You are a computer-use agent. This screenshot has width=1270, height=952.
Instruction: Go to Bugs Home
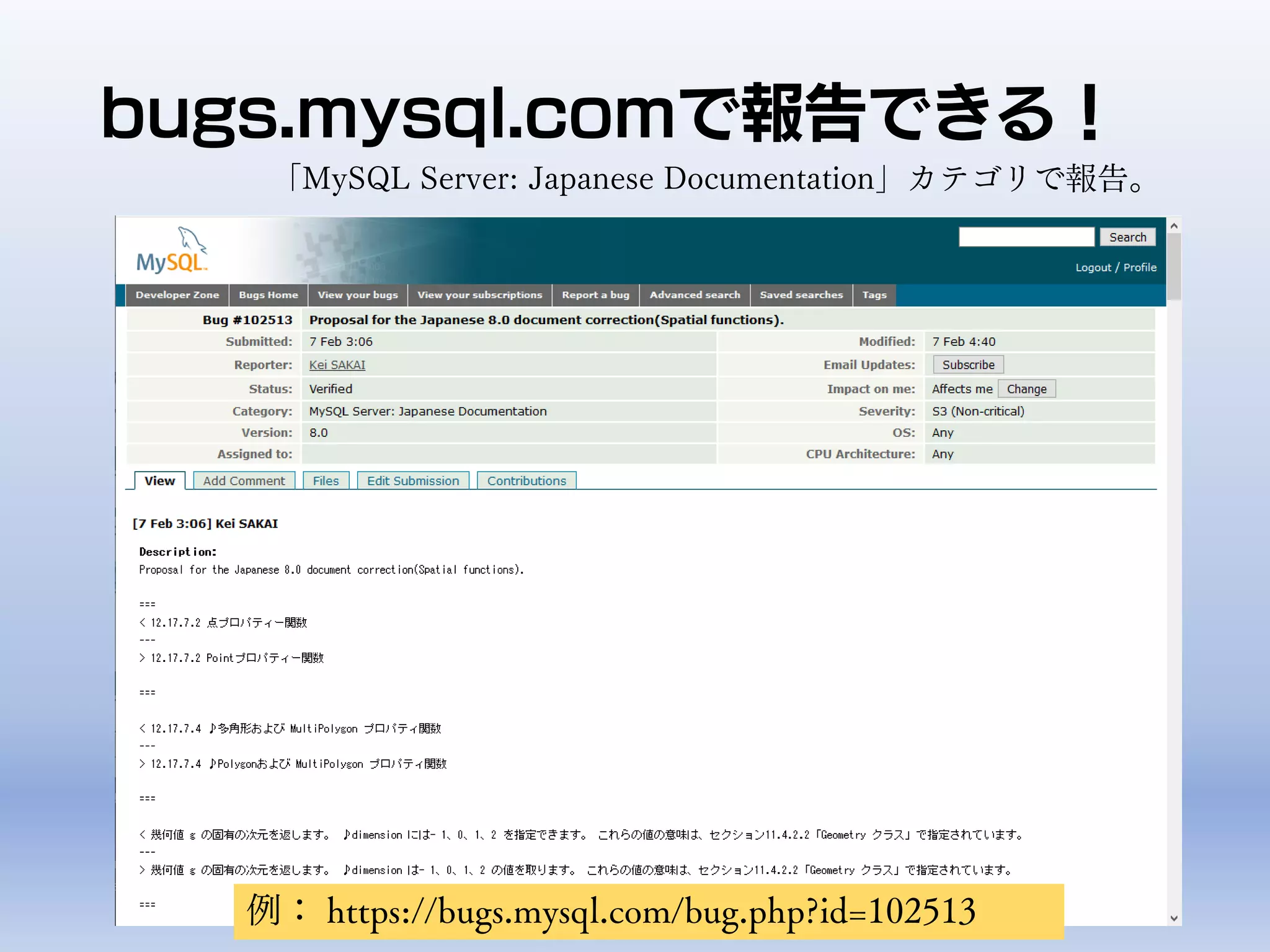coord(269,295)
